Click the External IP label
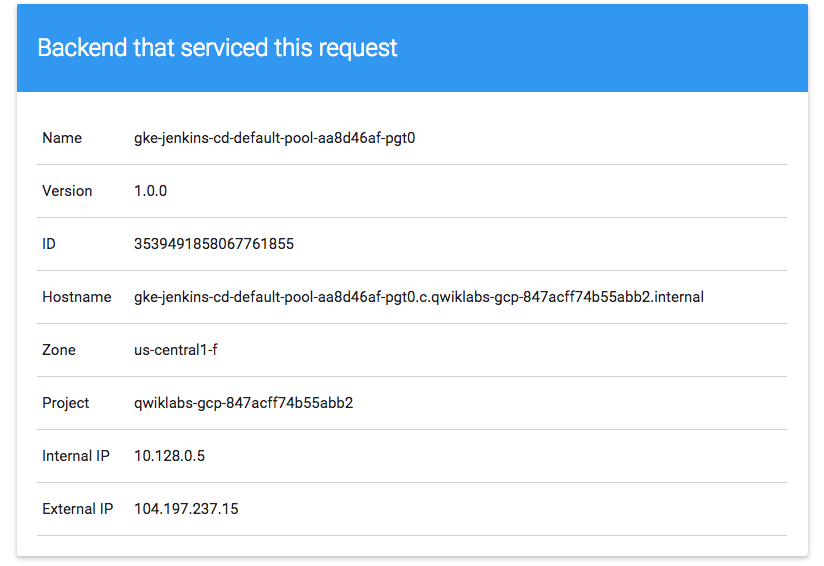 pos(77,509)
